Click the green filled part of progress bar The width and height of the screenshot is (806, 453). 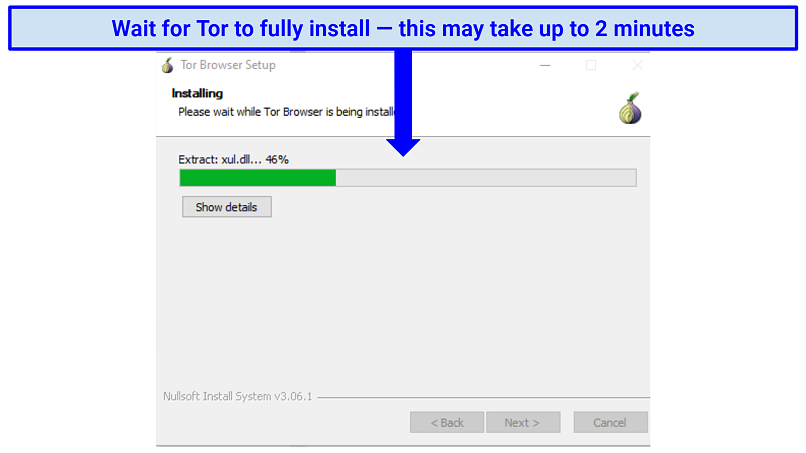tap(258, 178)
